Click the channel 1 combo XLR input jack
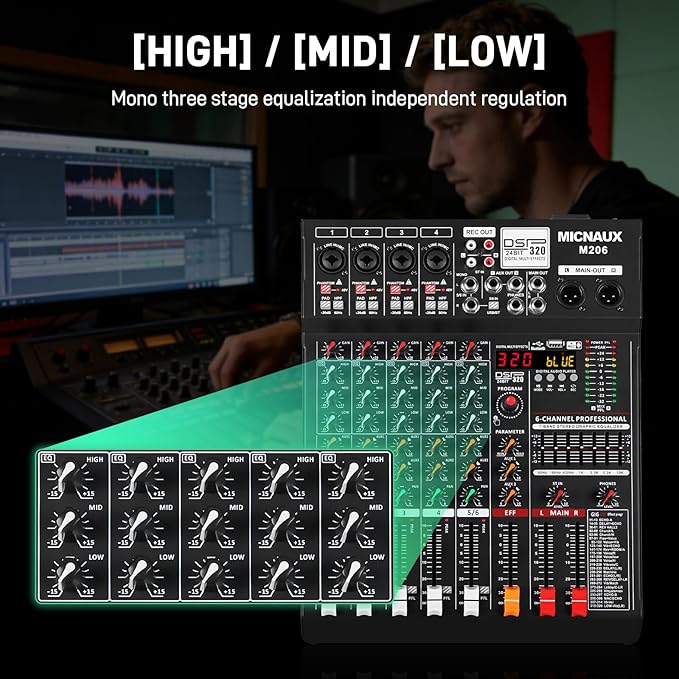The image size is (679, 679). tap(332, 260)
